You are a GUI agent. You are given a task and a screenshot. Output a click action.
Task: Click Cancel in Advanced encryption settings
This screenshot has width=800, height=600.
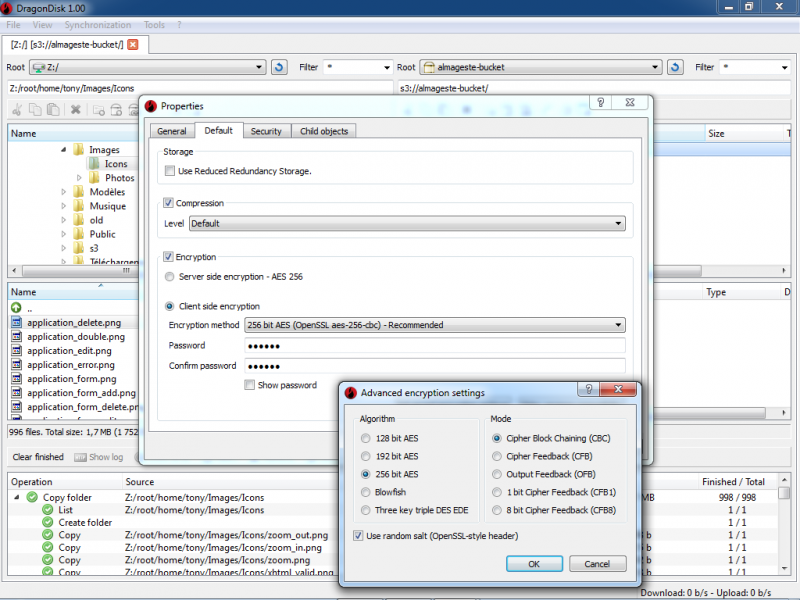[x=597, y=564]
